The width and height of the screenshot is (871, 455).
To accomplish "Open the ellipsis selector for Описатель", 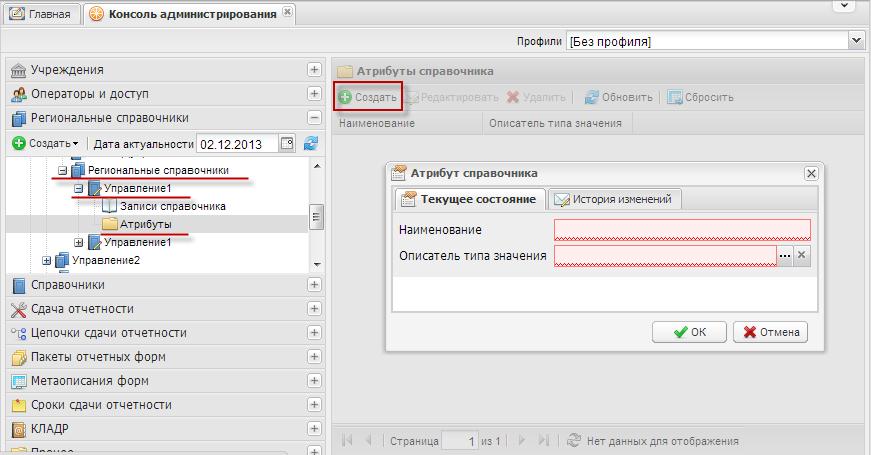I will (x=785, y=256).
